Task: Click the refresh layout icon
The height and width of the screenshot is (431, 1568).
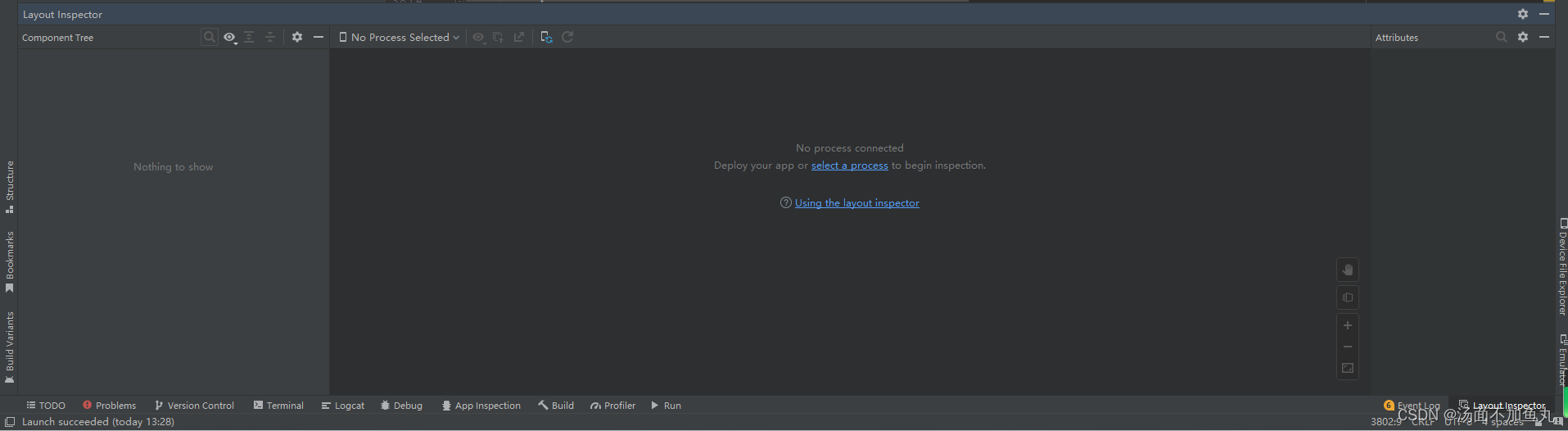Action: [567, 37]
